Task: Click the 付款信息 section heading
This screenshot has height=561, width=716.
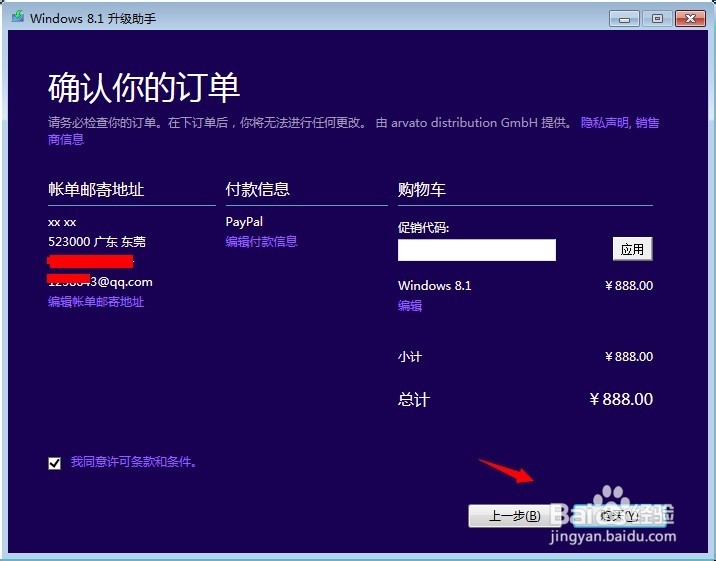Action: point(258,189)
